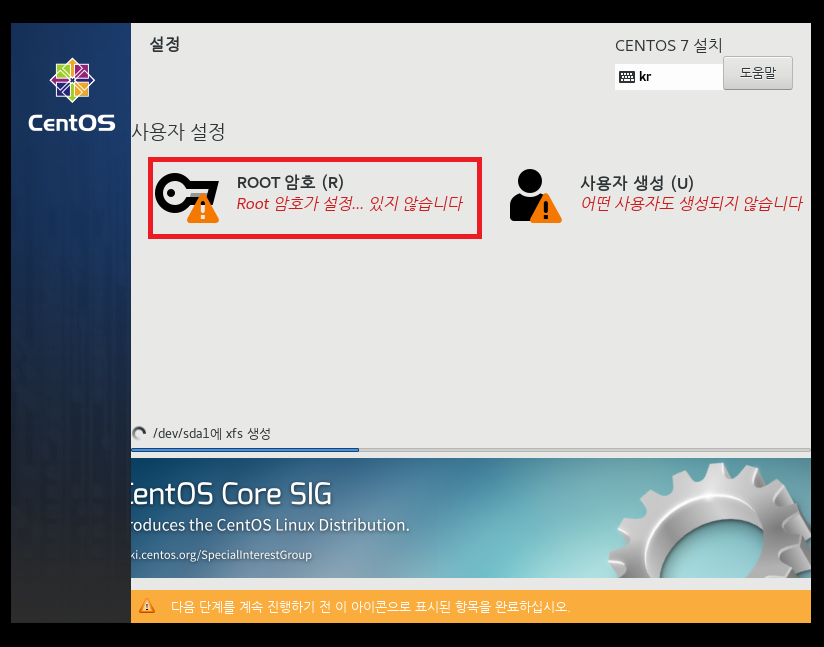Viewport: 824px width, 647px height.
Task: Click the keyboard icon next to kr
Action: pos(626,77)
